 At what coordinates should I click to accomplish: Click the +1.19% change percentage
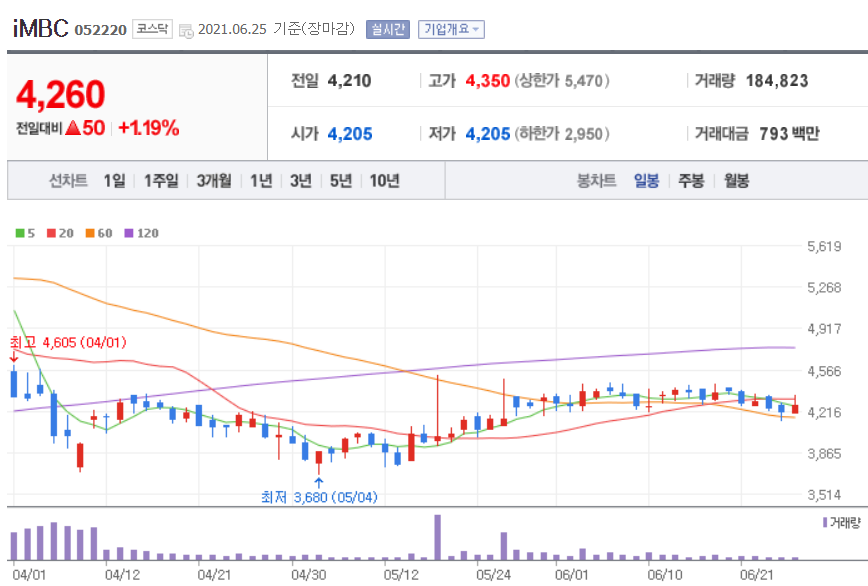coord(149,128)
